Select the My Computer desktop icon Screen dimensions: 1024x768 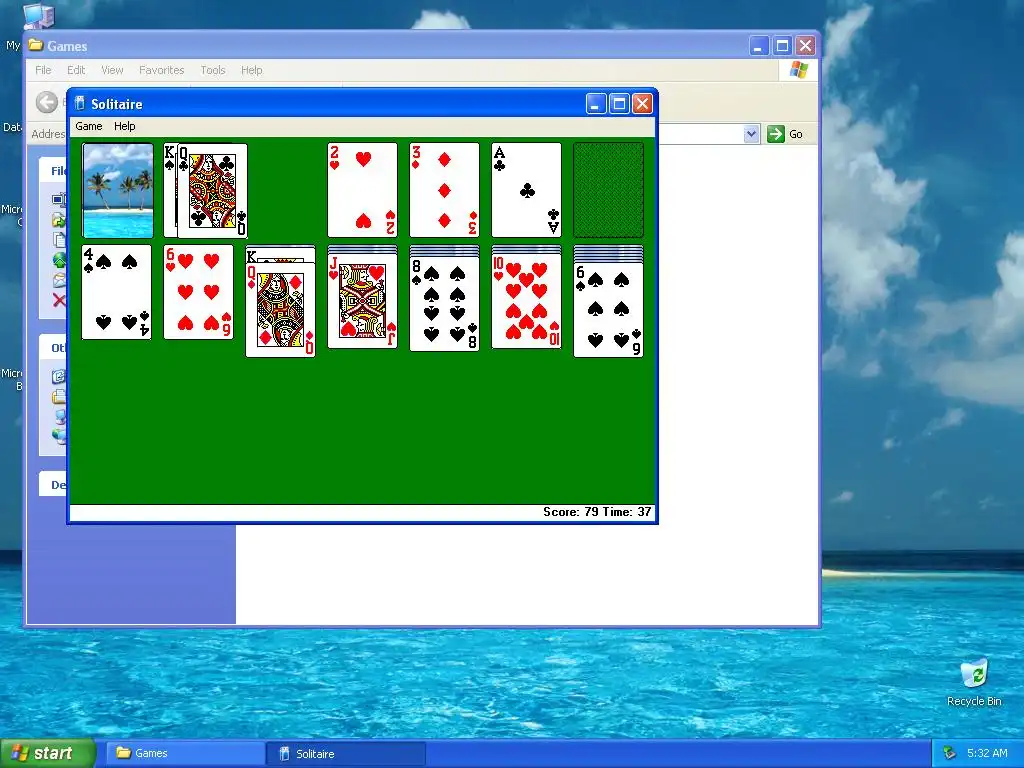[x=38, y=16]
